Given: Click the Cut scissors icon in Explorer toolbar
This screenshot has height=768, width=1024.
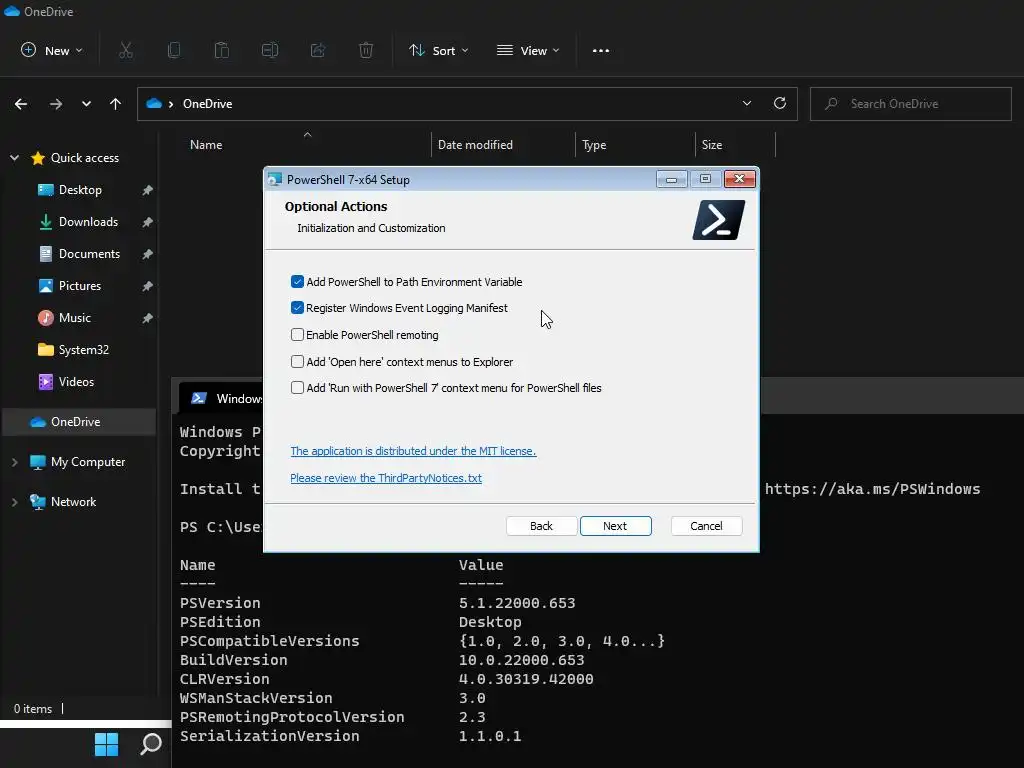Looking at the screenshot, I should point(126,50).
